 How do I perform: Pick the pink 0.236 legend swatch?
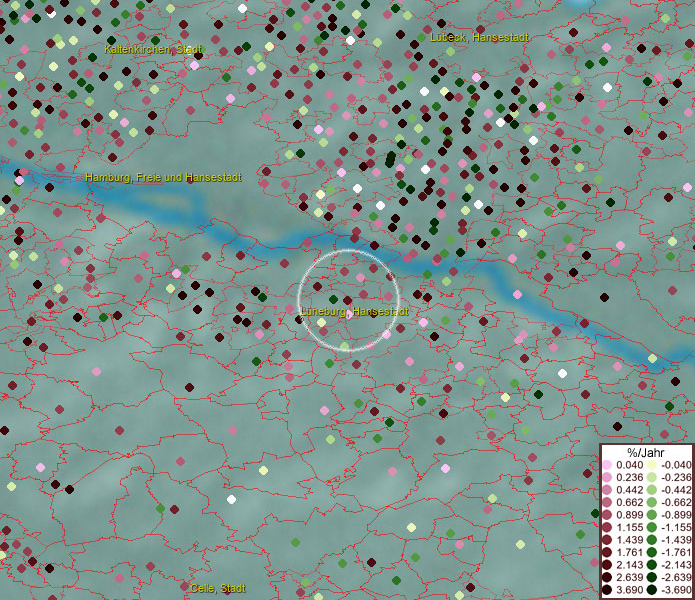pyautogui.click(x=607, y=477)
